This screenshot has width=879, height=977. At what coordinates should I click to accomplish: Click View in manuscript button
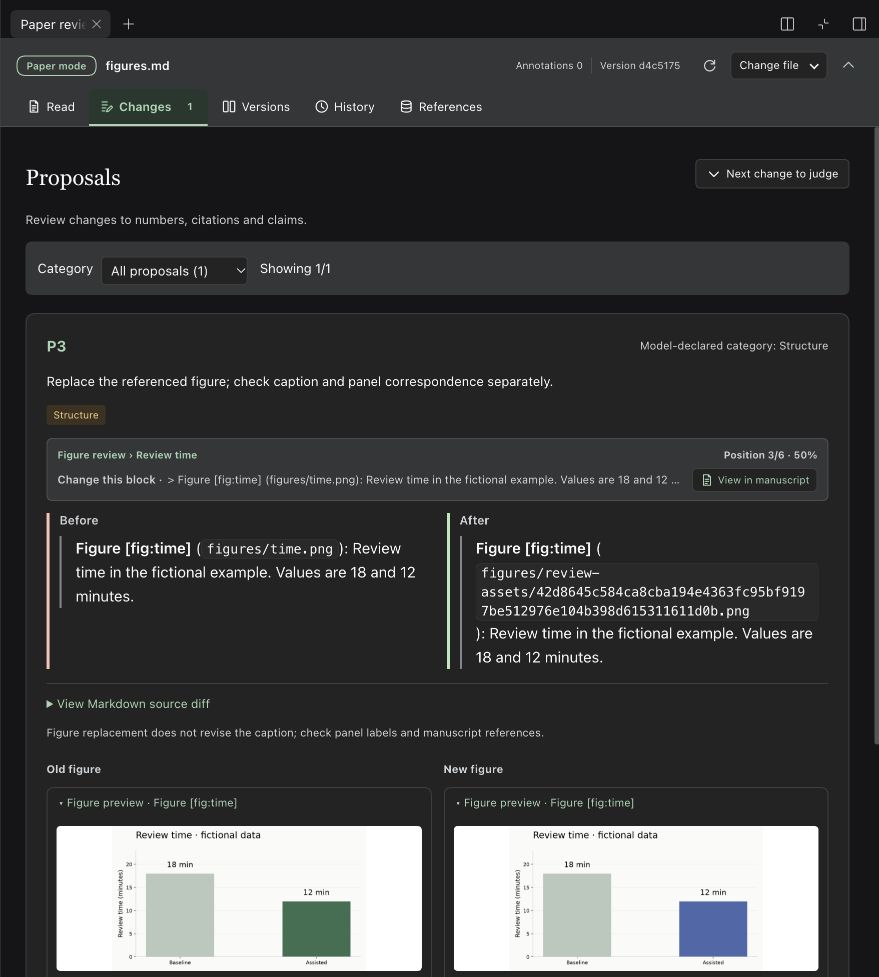pos(755,480)
